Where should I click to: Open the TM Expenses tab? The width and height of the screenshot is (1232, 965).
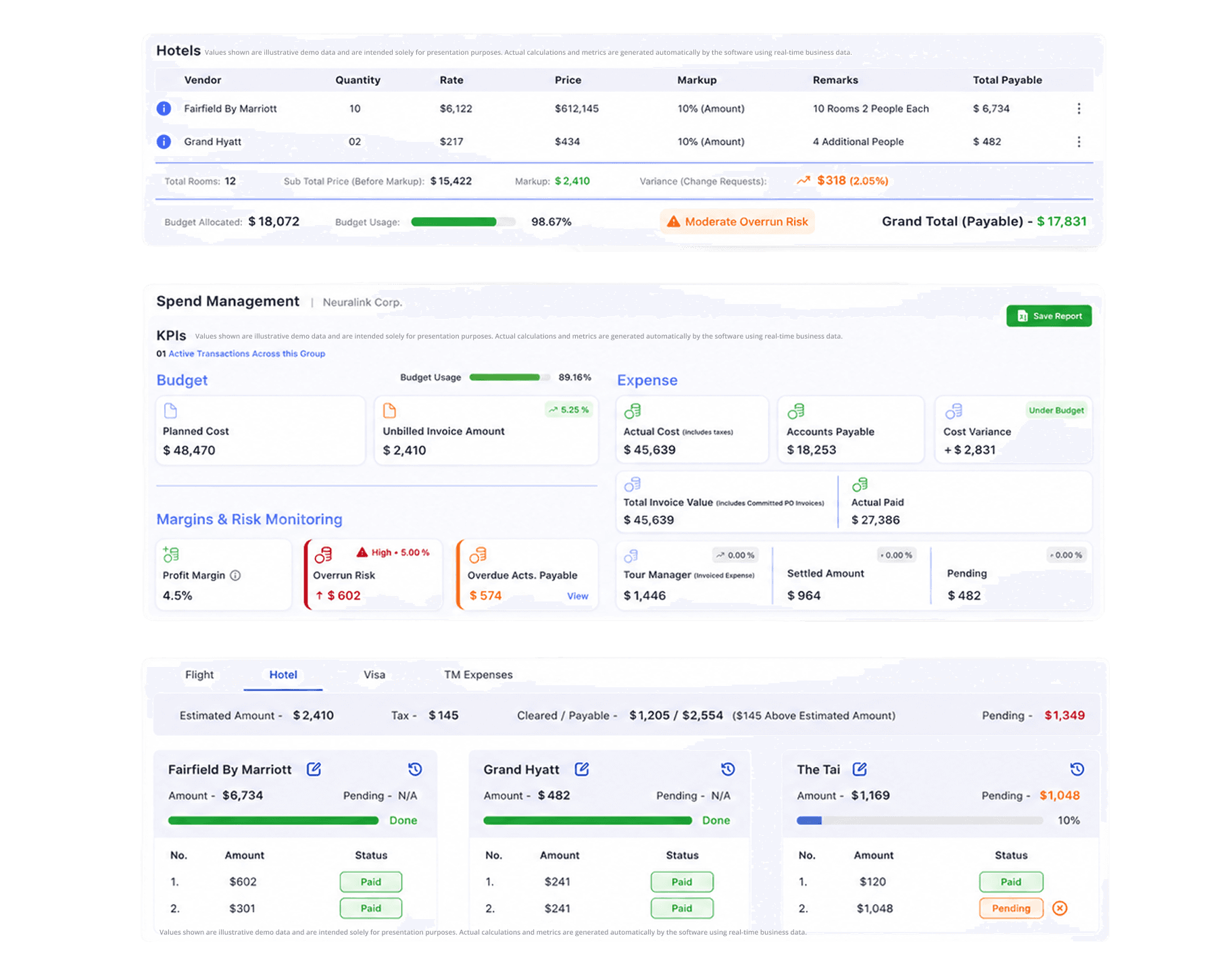pyautogui.click(x=478, y=674)
